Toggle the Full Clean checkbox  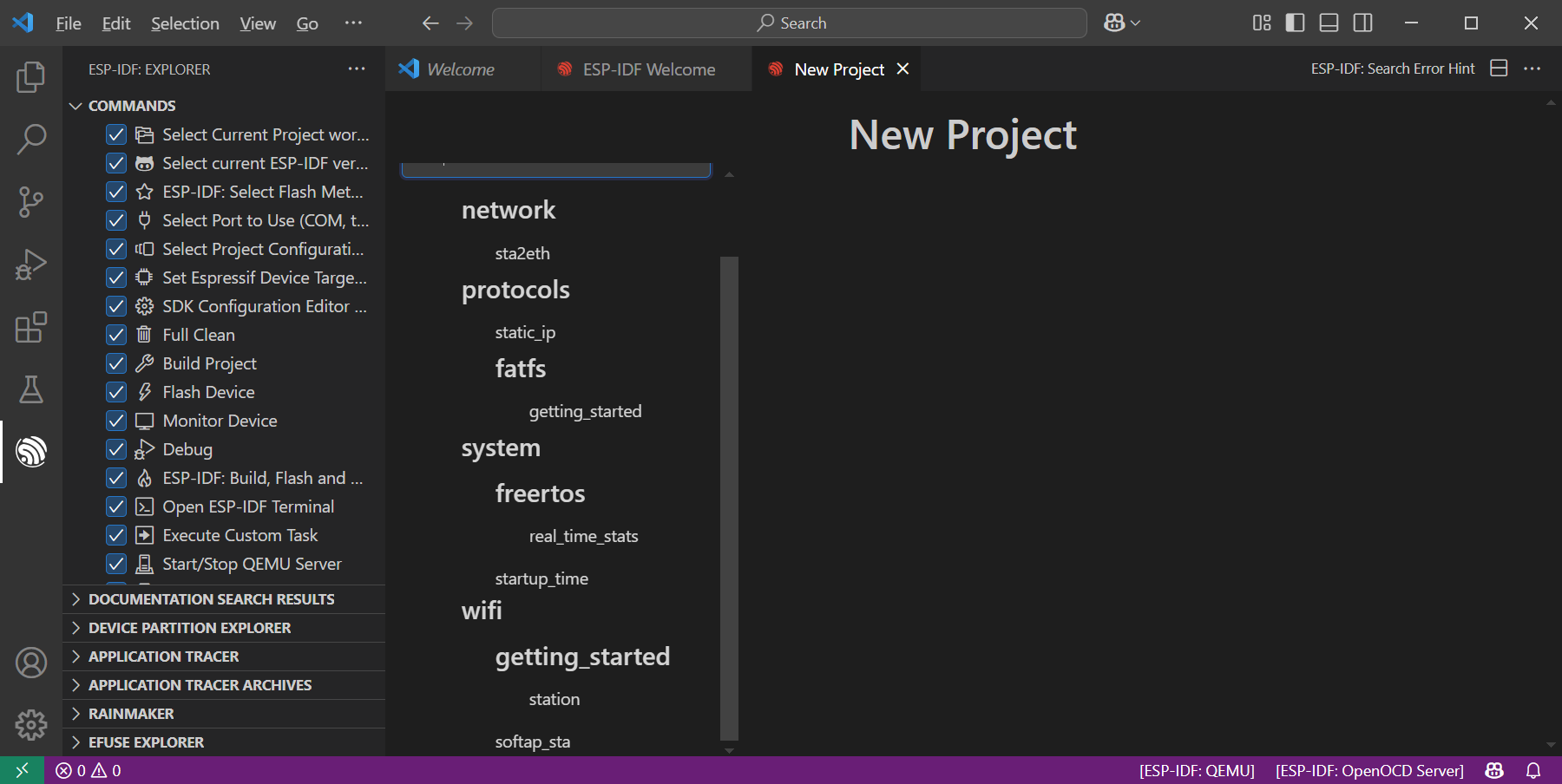[x=116, y=335]
